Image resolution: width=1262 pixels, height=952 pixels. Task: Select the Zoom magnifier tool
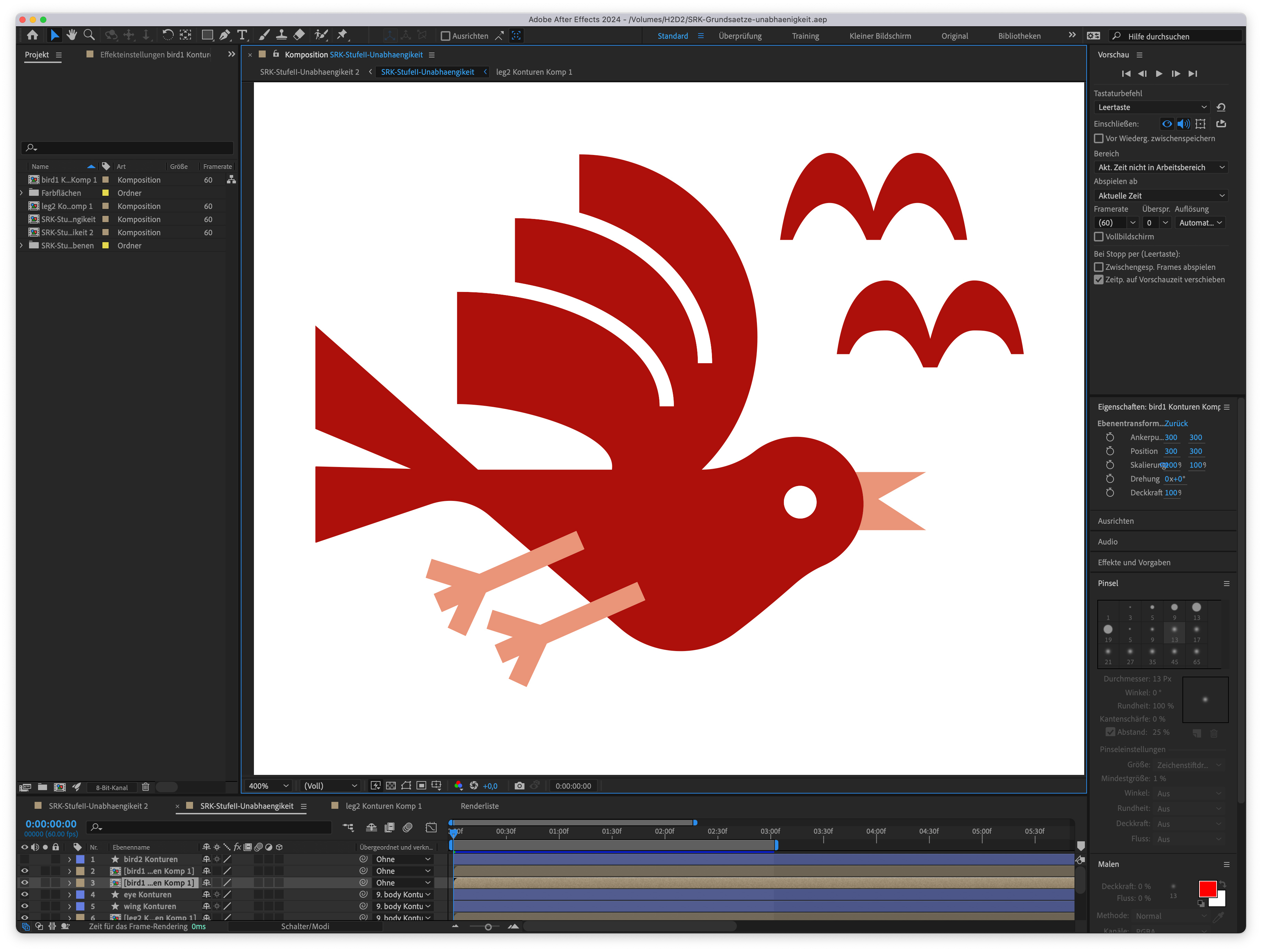click(89, 35)
